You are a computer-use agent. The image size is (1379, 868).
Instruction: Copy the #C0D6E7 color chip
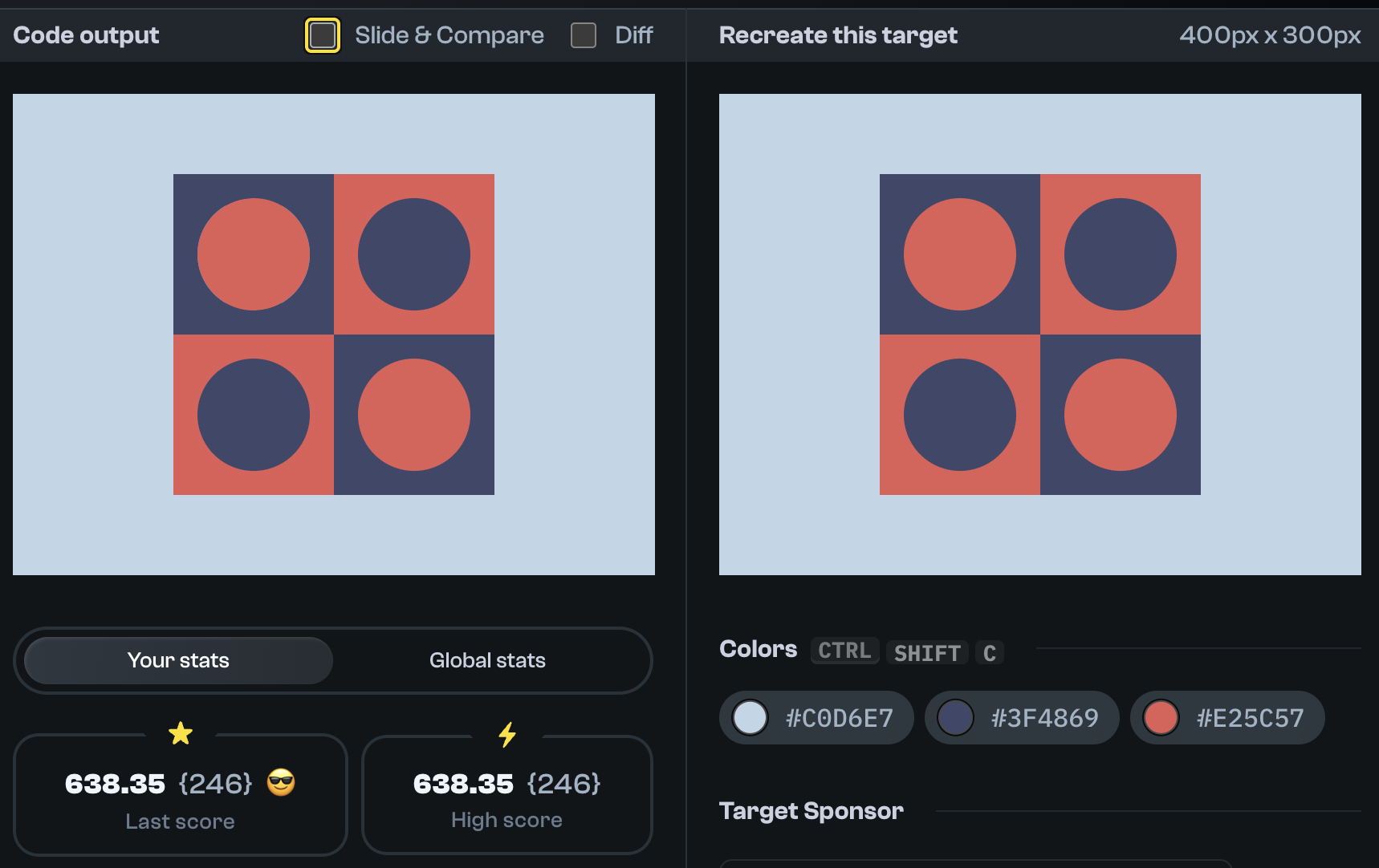pyautogui.click(x=816, y=717)
